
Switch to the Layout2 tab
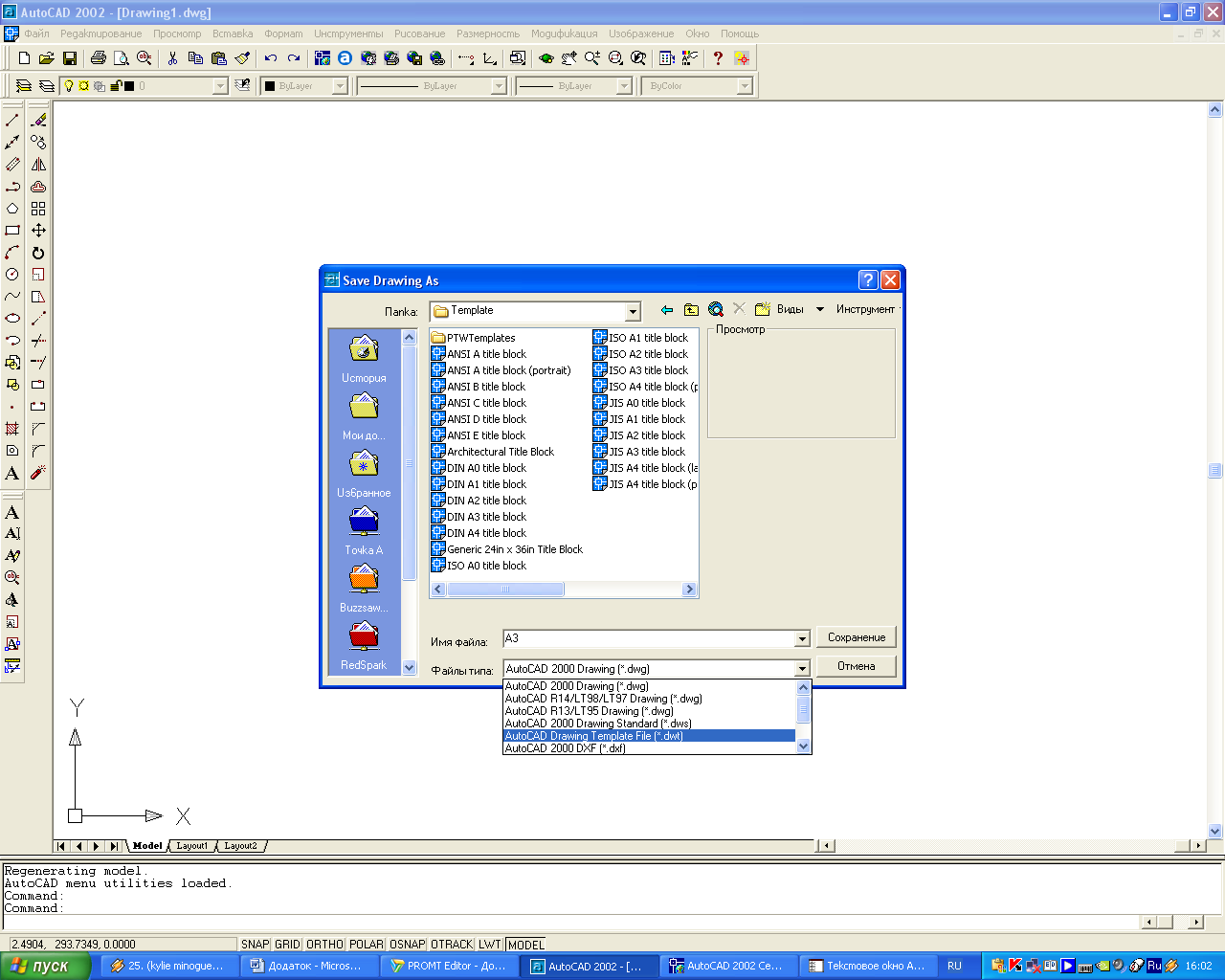point(240,846)
